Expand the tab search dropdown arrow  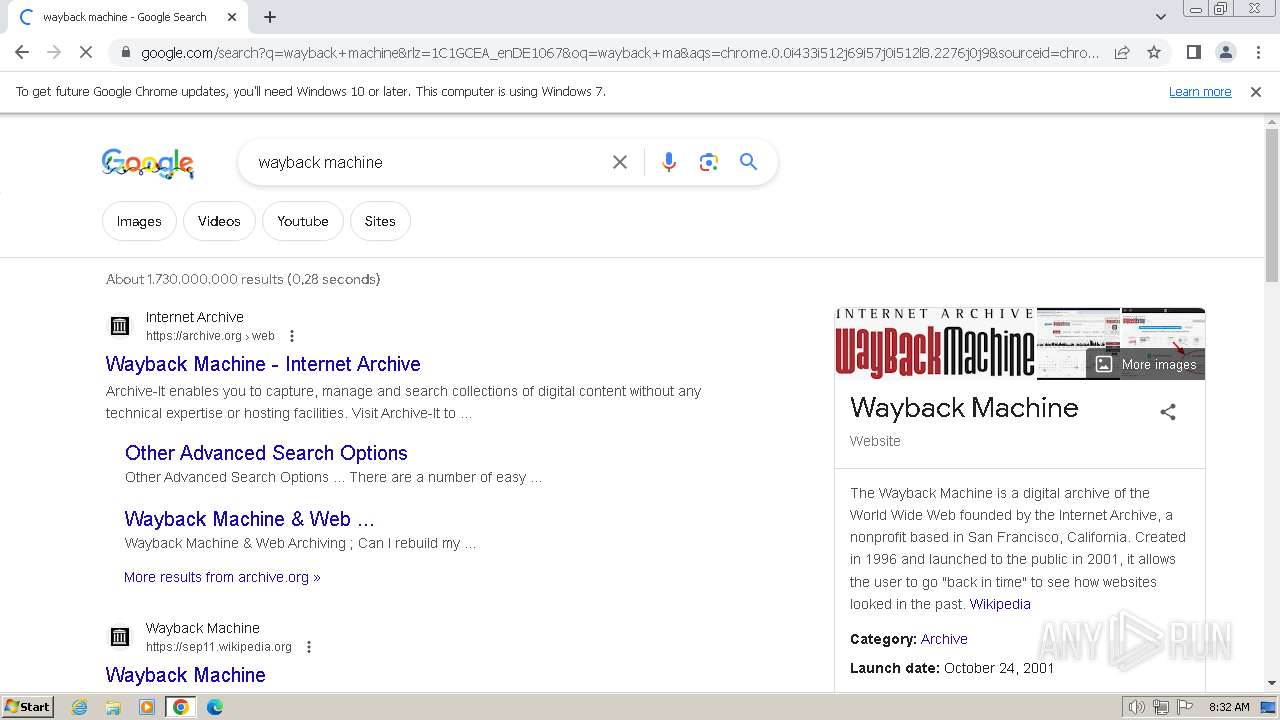tap(1161, 17)
